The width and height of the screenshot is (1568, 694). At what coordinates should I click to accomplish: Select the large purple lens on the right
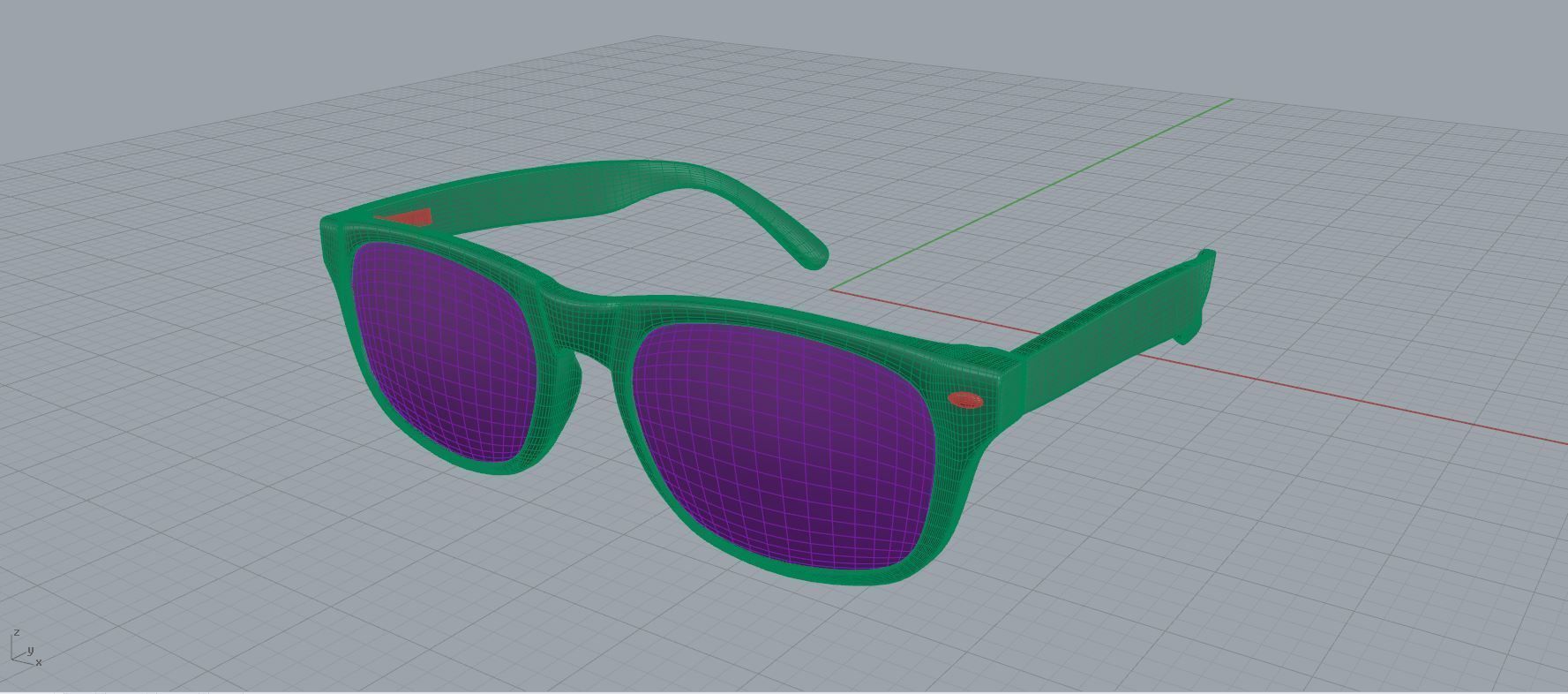coord(785,446)
